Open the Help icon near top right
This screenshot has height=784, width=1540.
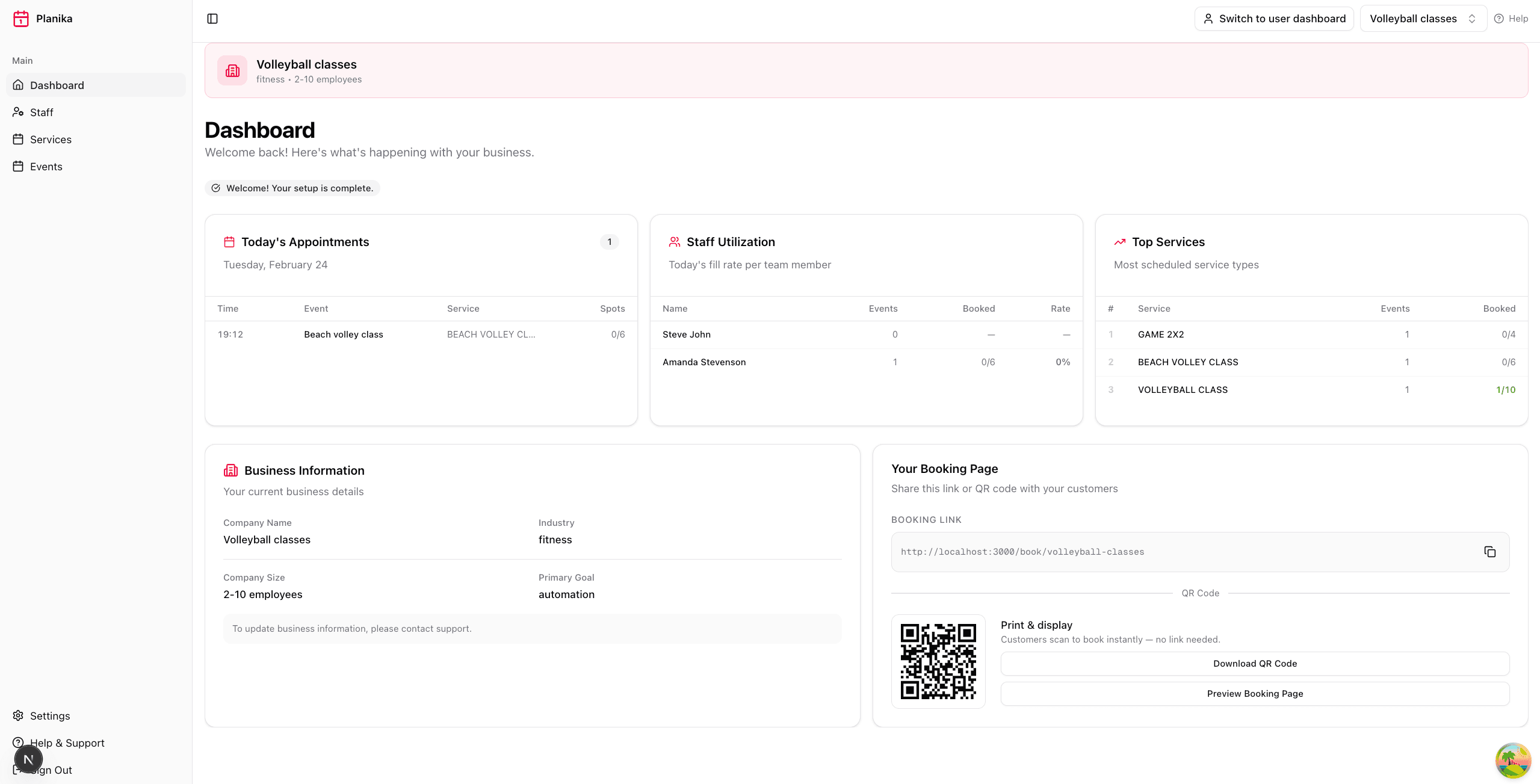tap(1500, 18)
